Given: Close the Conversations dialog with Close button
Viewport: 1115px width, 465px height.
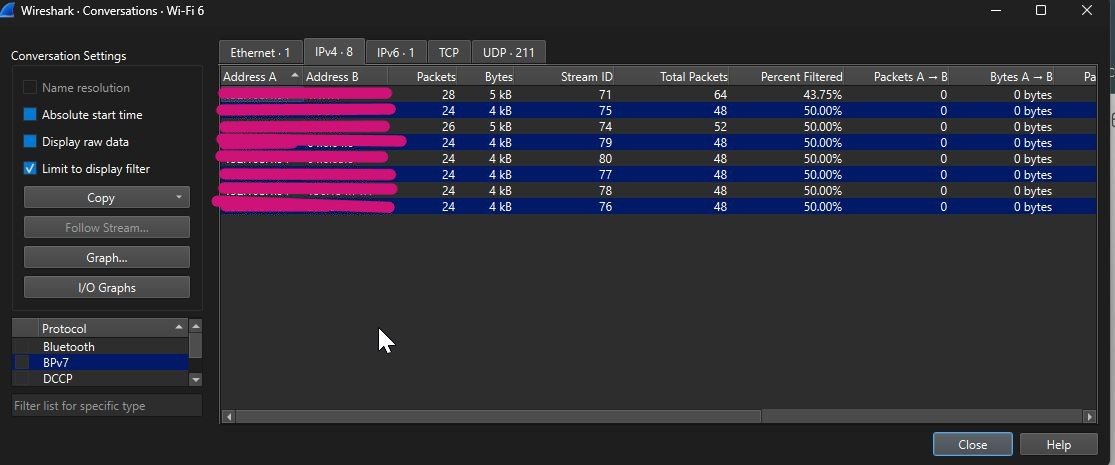Looking at the screenshot, I should [x=972, y=444].
